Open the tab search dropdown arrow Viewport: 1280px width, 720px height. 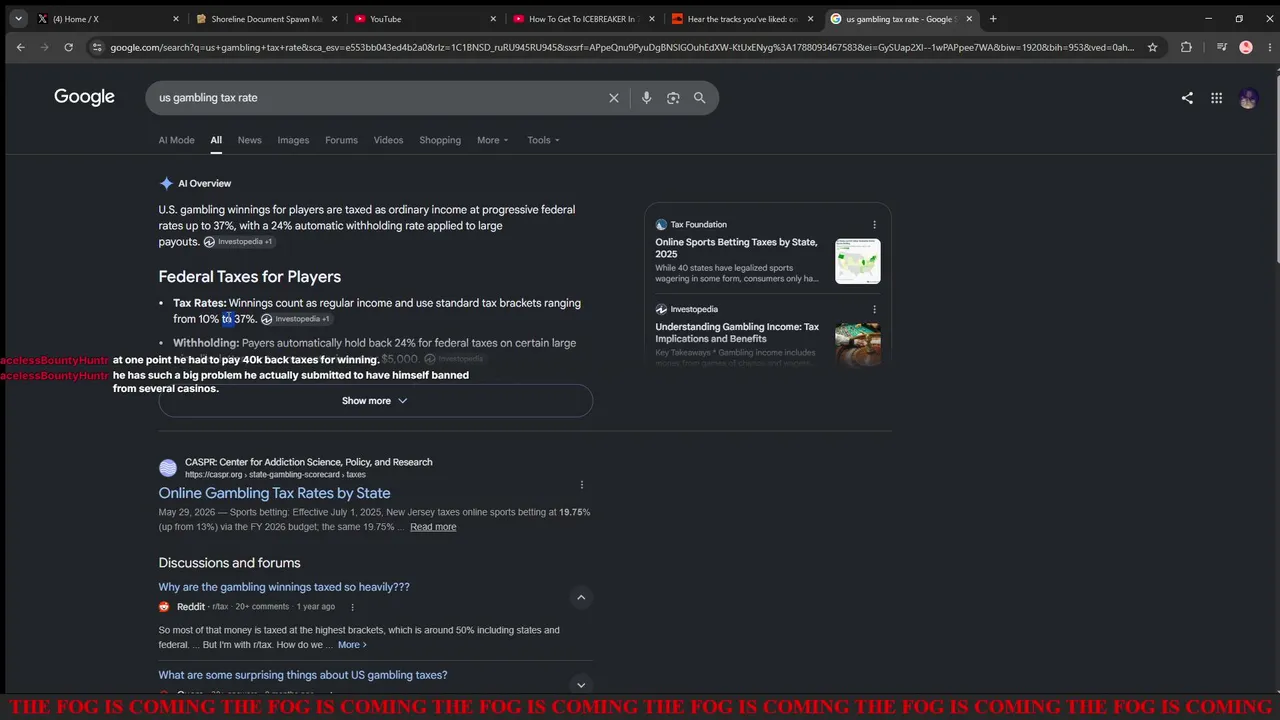click(x=18, y=19)
